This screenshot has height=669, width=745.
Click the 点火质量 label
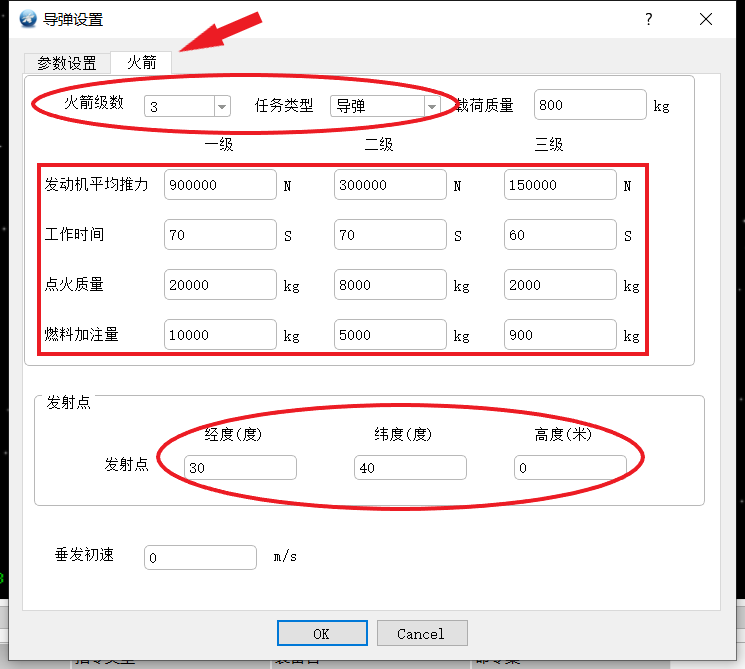pyautogui.click(x=74, y=284)
